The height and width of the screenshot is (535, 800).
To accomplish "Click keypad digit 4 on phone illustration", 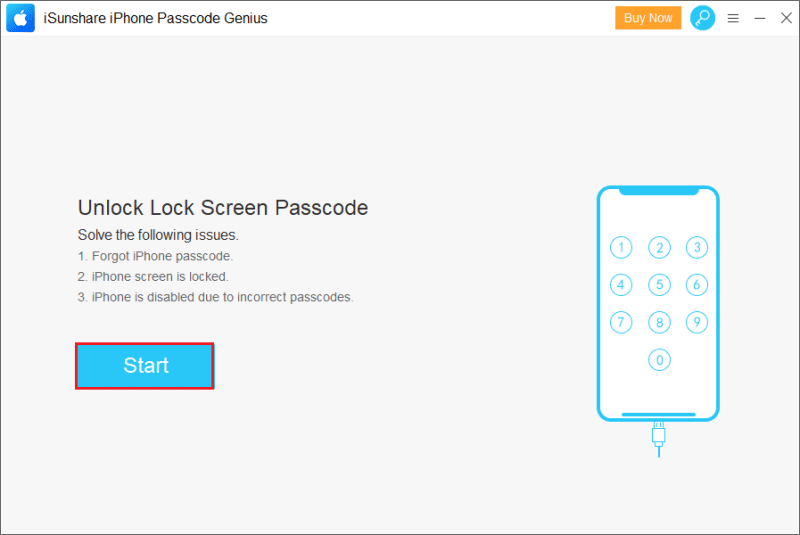I will point(621,285).
